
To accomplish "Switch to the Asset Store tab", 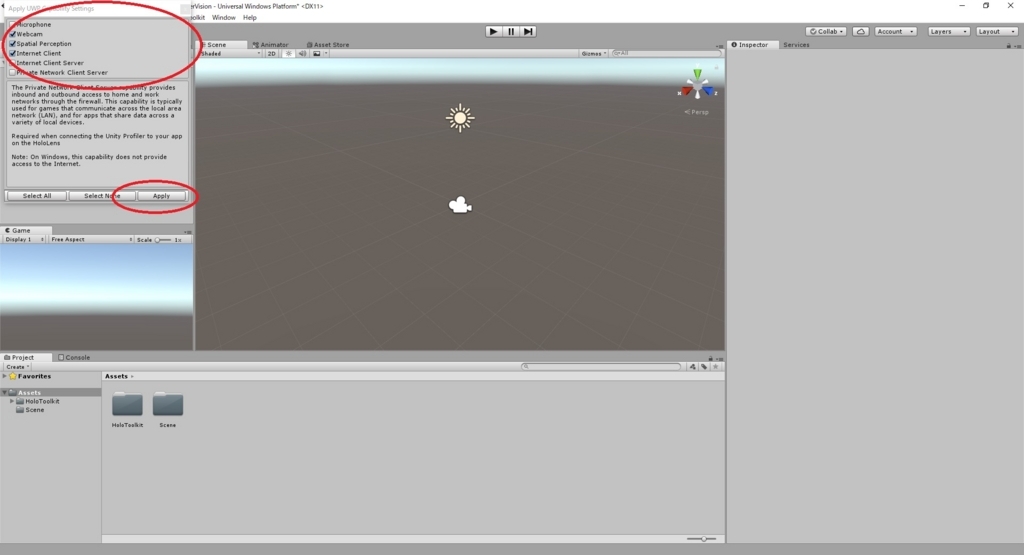I will pos(328,45).
